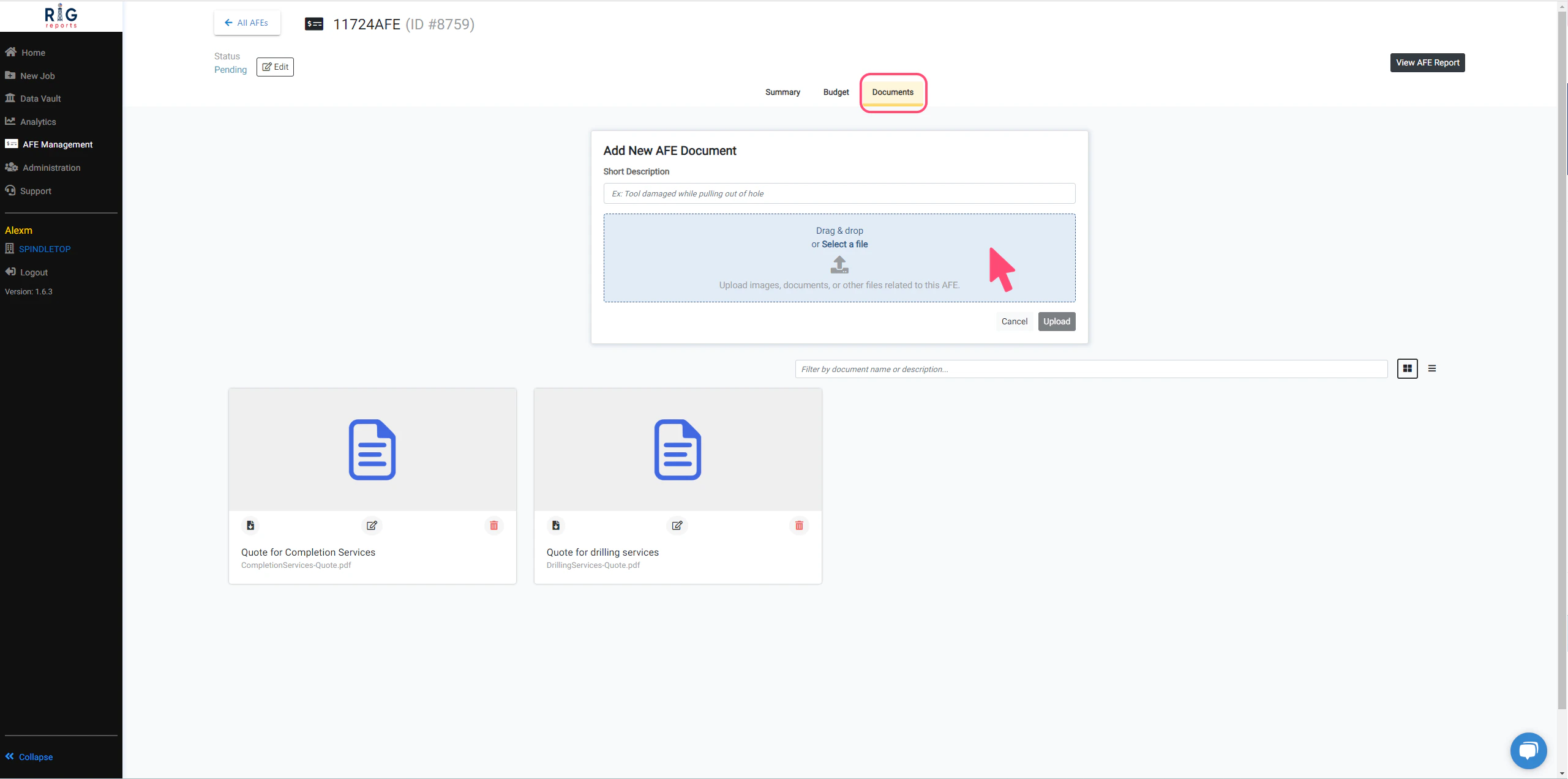Edit the Quote for Completion Services card
Viewport: 1568px width, 779px height.
coord(372,526)
